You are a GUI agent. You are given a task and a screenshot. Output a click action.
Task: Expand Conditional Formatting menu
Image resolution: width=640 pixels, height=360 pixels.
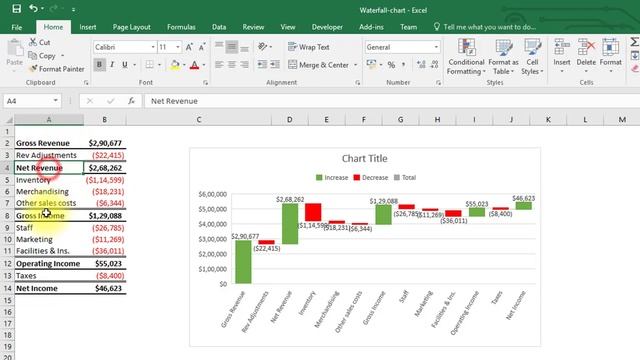pos(466,57)
